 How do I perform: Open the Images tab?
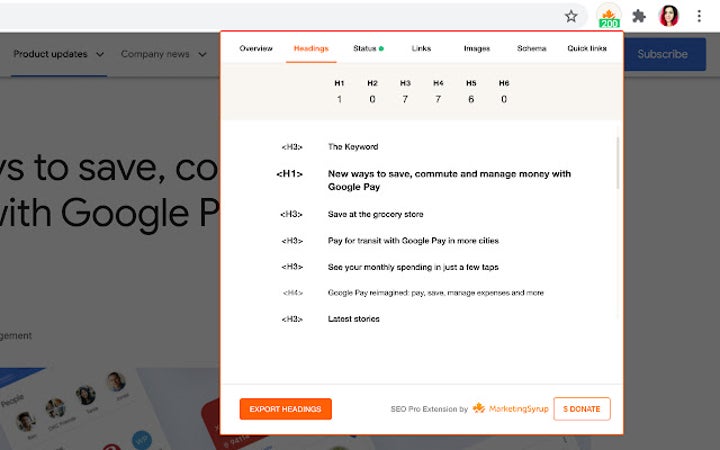(x=477, y=48)
